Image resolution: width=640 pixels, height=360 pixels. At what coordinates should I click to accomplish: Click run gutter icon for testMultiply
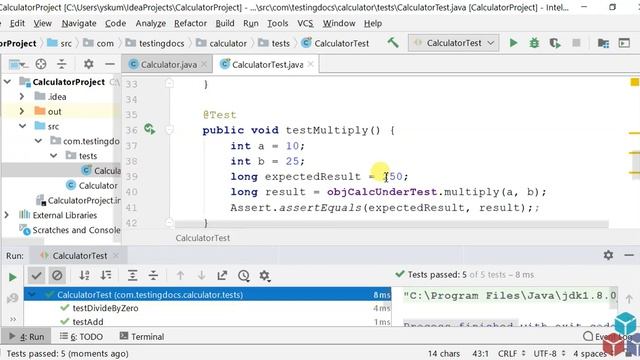click(149, 129)
